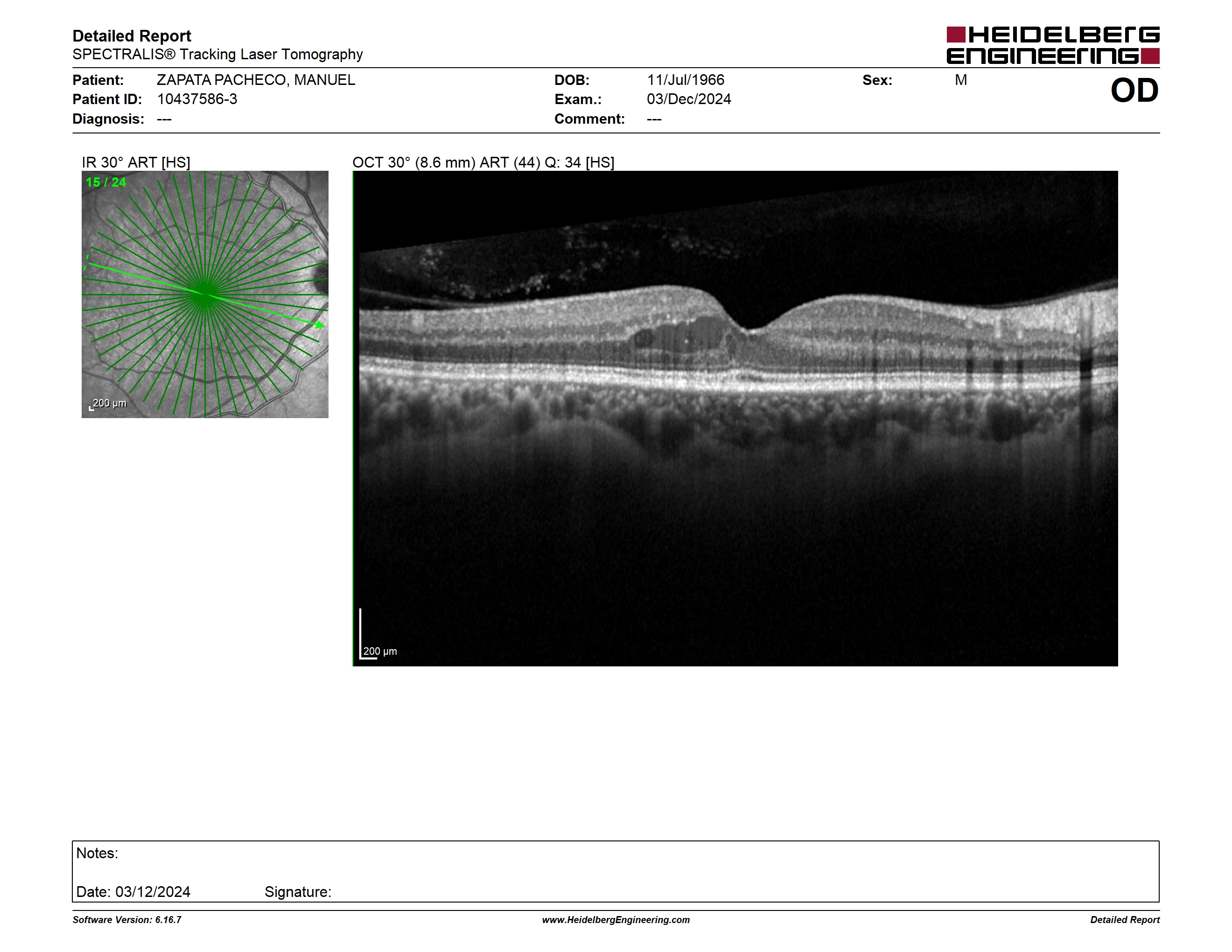Screen dimensions: 1232x952
Task: Click the 'Patient:' label
Action: click(x=98, y=80)
